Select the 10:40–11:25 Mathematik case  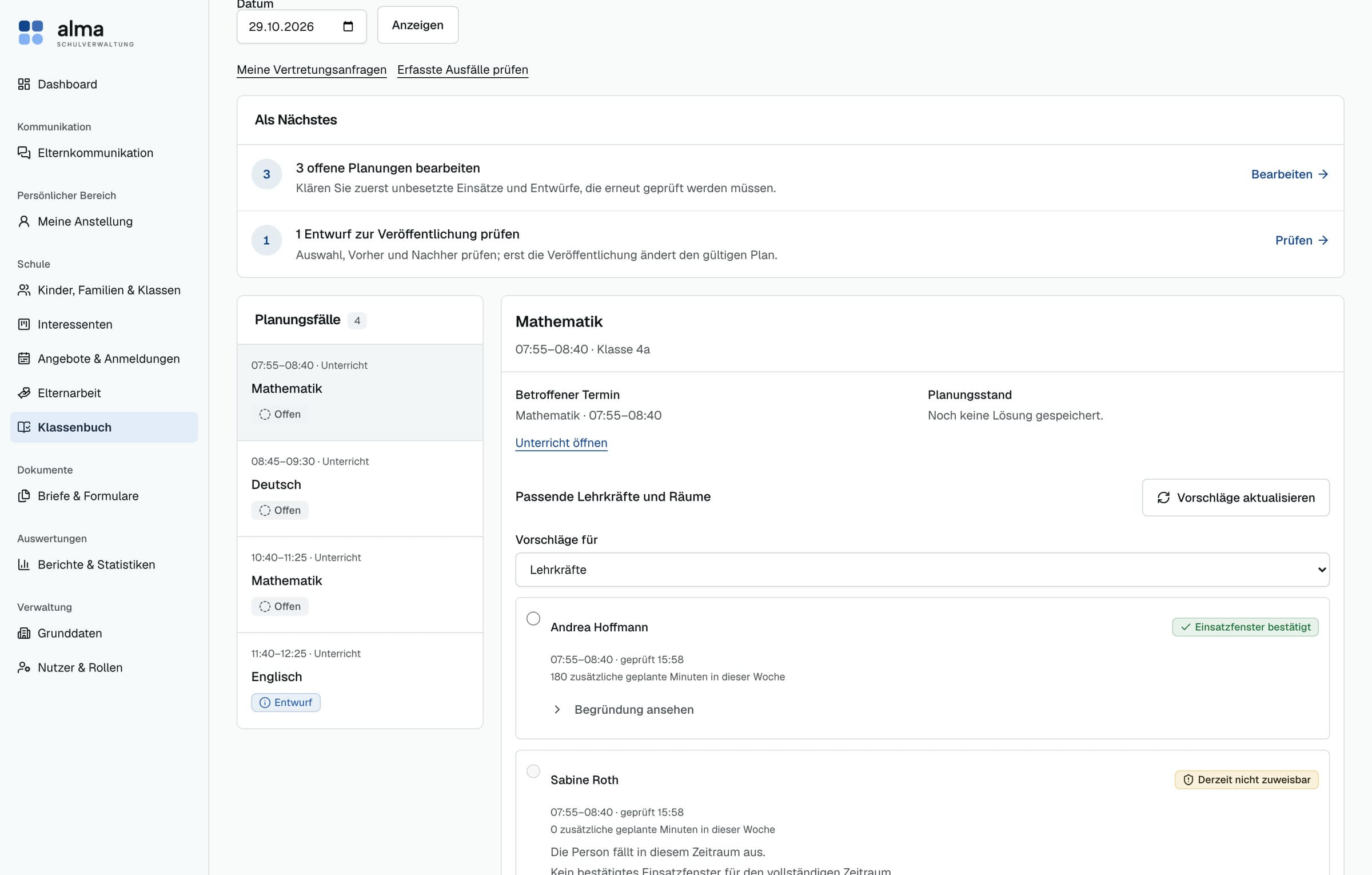pos(360,585)
